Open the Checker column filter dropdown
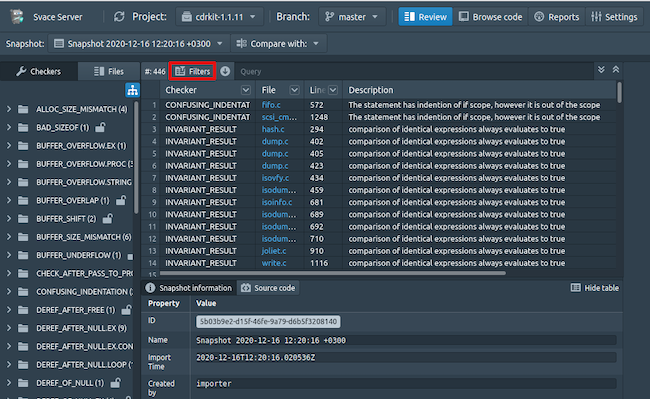650x399 pixels. coord(246,90)
